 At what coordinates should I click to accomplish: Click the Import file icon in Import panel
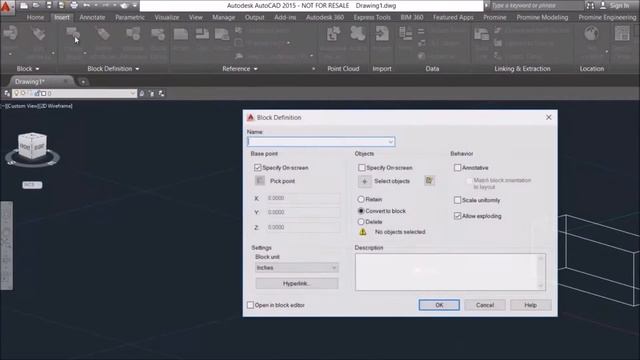(382, 34)
